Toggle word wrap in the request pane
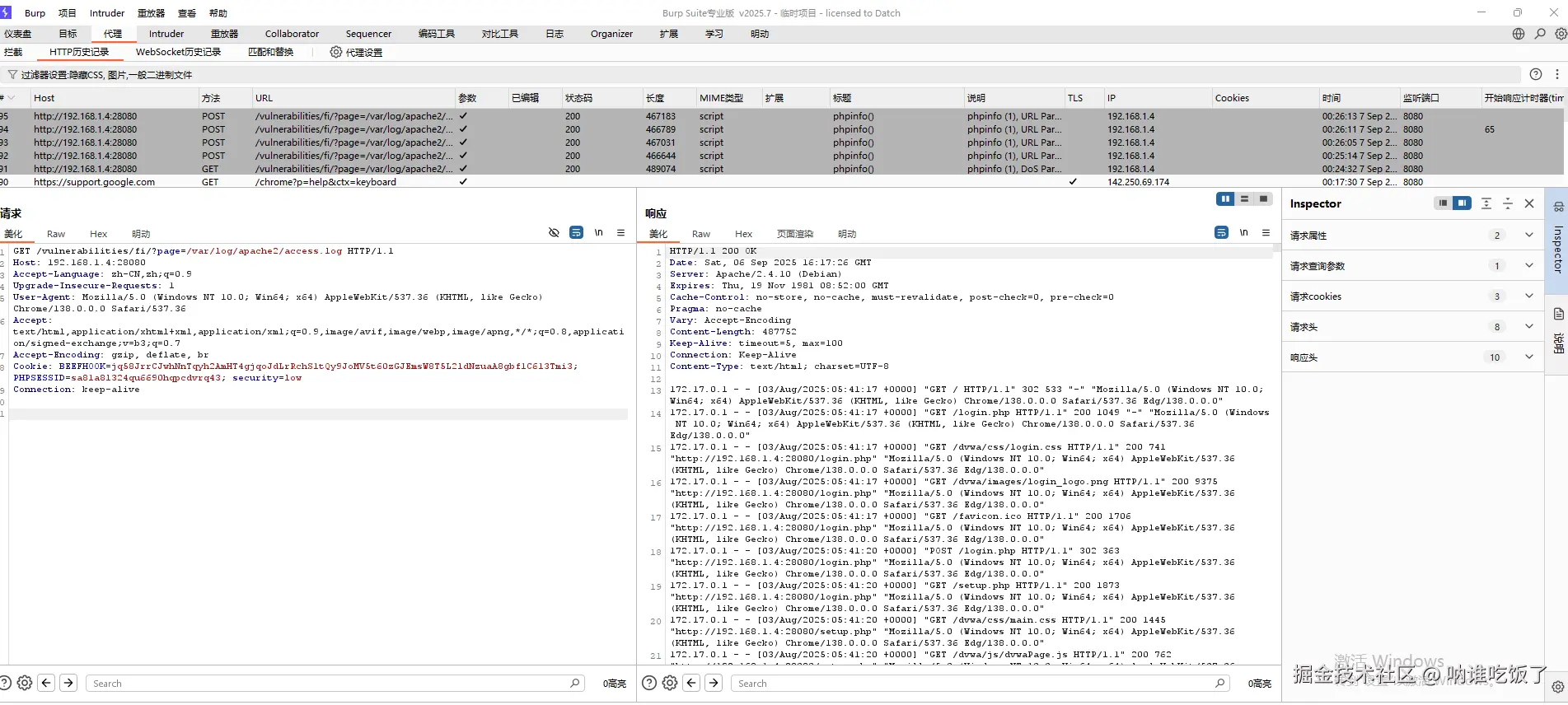1568x705 pixels. coord(576,233)
